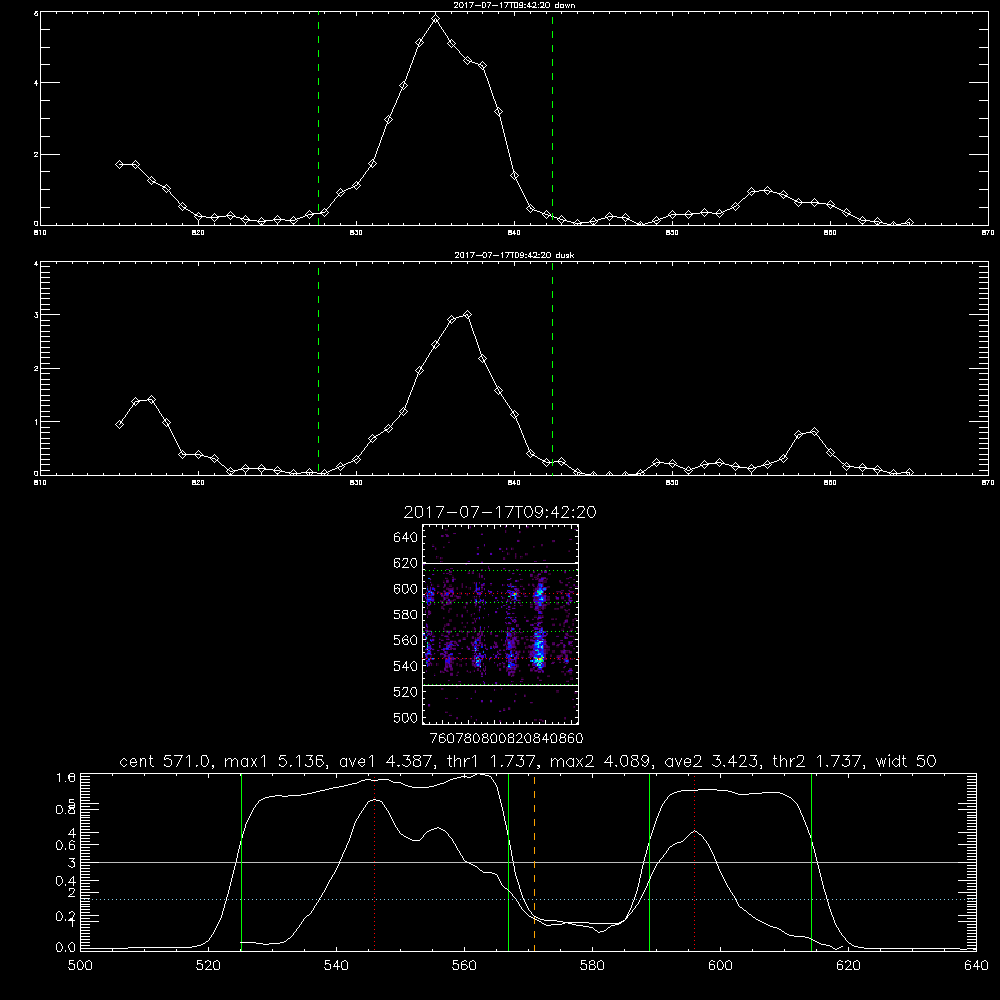This screenshot has height=1000, width=1000.
Task: Click the small secondary dawn peak near 856
Action: pyautogui.click(x=767, y=190)
